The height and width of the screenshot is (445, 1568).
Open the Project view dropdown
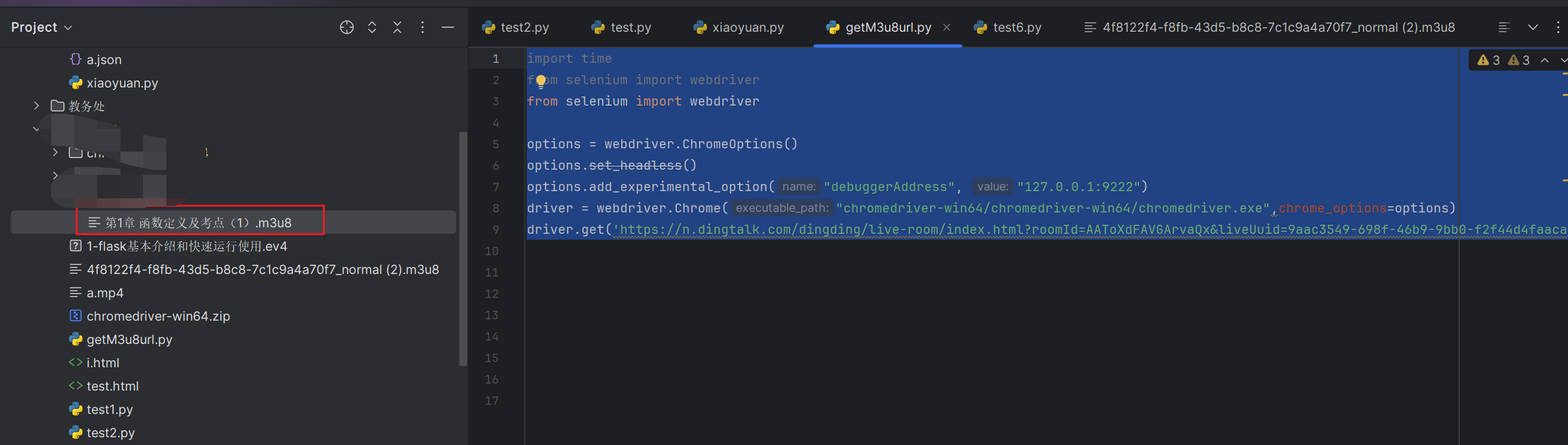[41, 27]
